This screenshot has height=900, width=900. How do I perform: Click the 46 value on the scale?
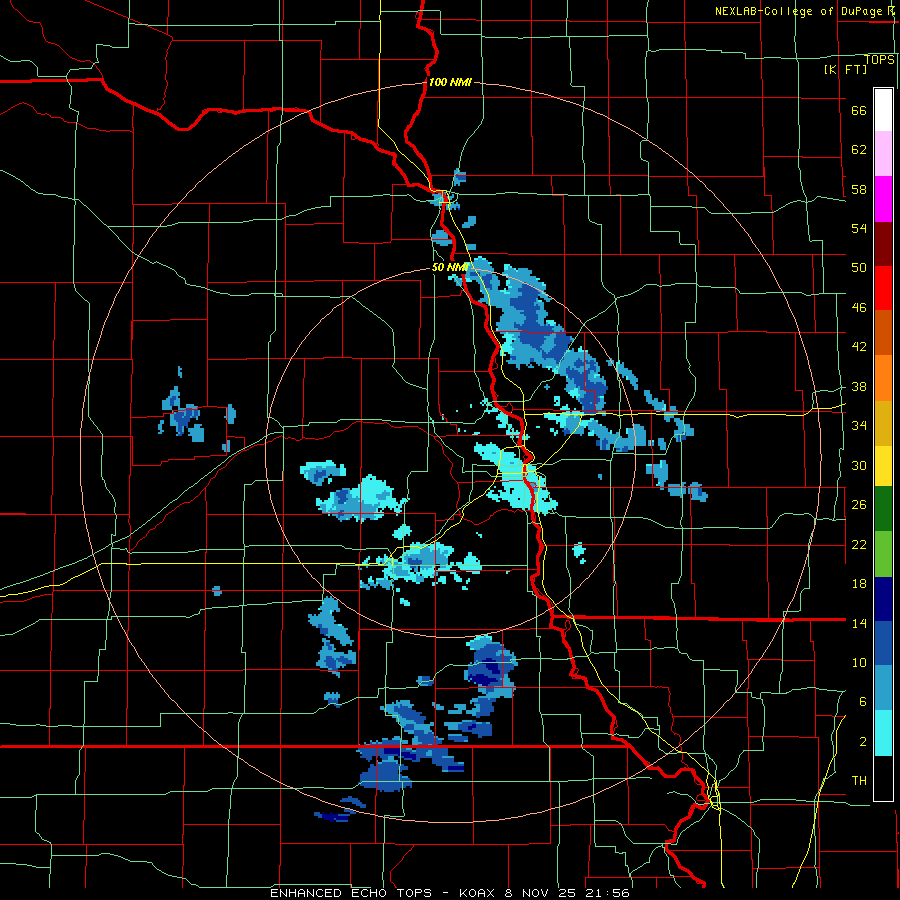(859, 308)
